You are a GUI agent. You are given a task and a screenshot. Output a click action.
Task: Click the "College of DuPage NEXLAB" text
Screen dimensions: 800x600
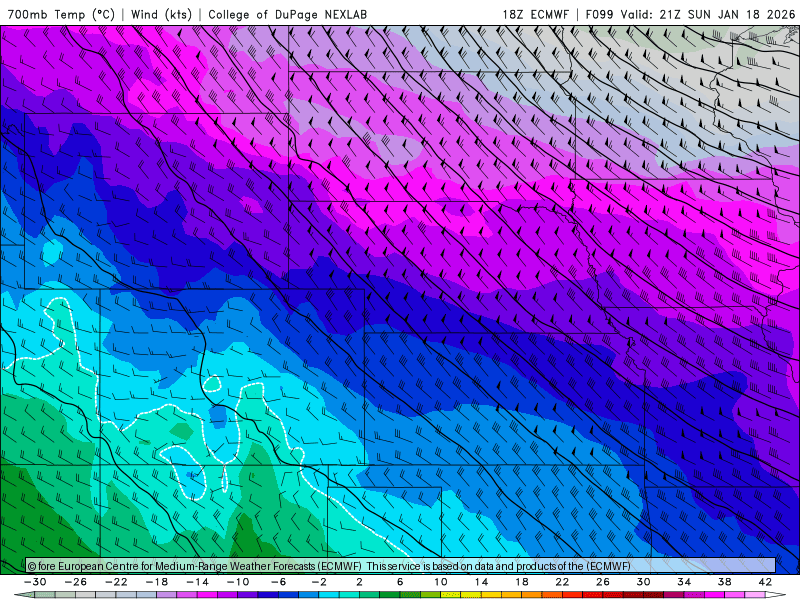point(287,14)
